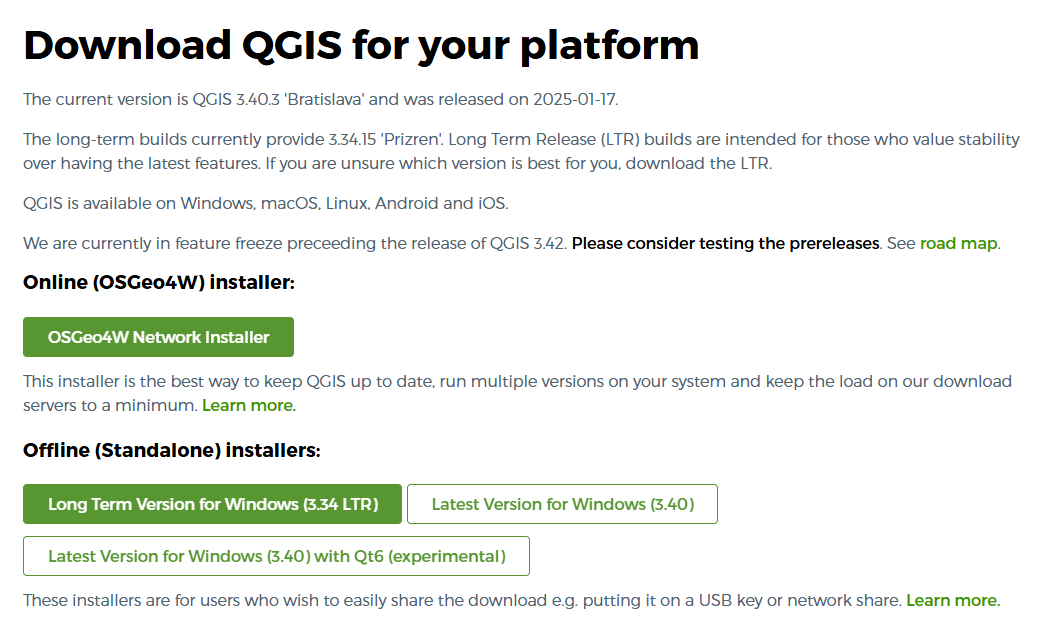
Task: Click the Latest Version with Qt6 experimental installer
Action: point(276,556)
